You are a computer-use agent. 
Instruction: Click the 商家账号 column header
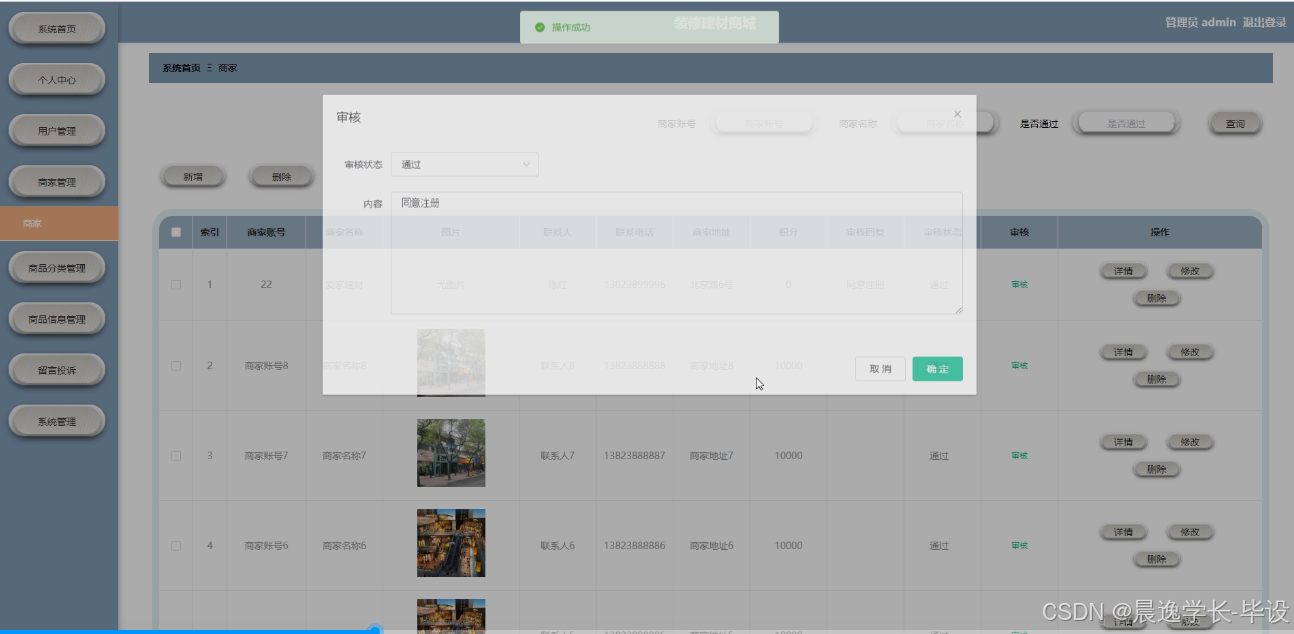(266, 232)
